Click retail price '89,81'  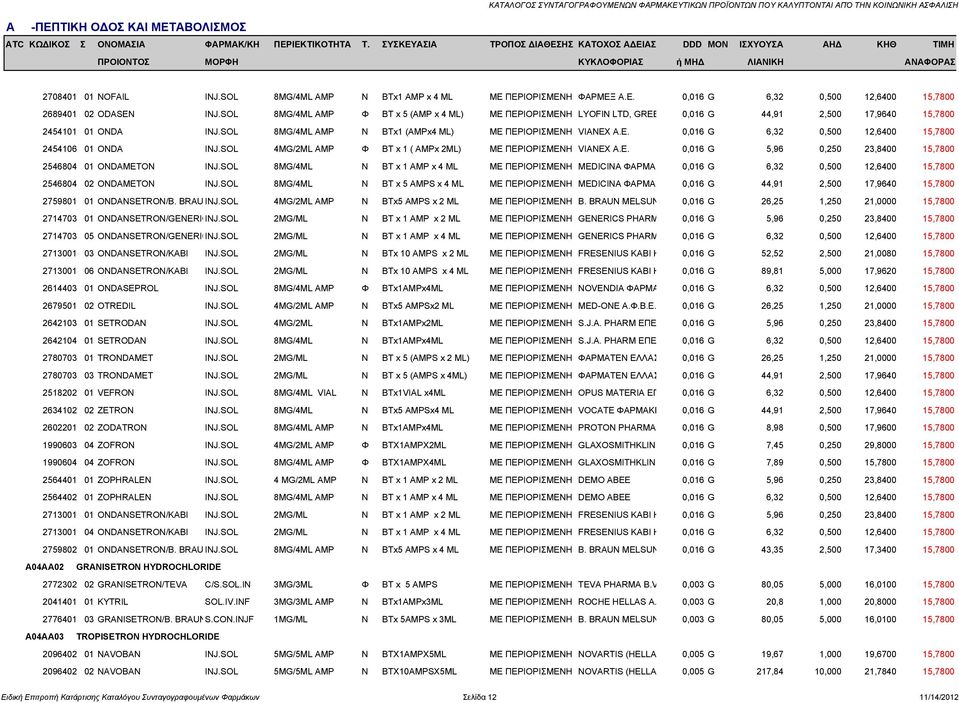772,271
